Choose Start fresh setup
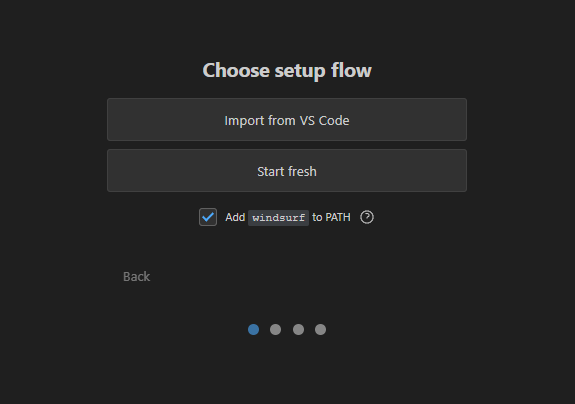575x404 pixels. point(287,170)
